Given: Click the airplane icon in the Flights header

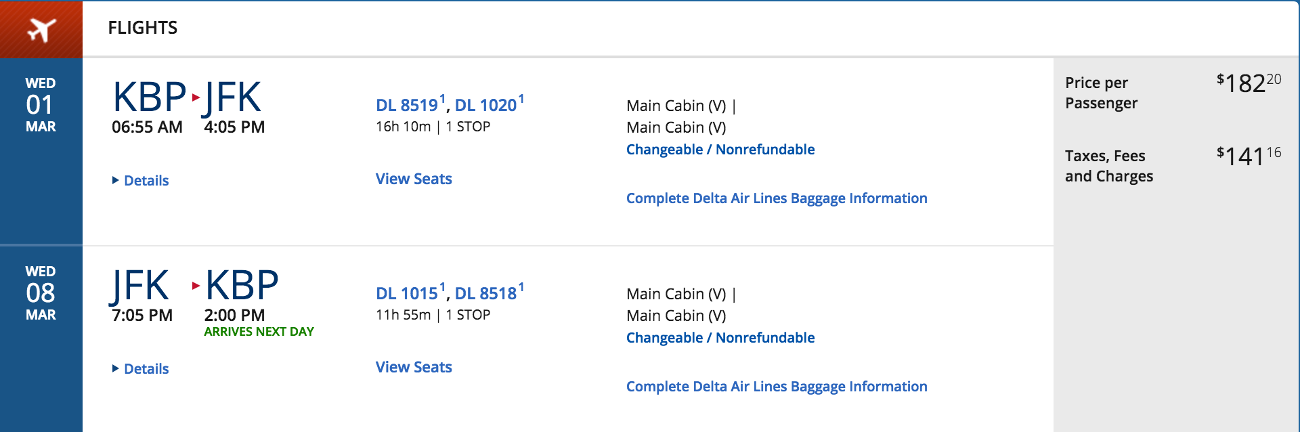Looking at the screenshot, I should pos(41,29).
